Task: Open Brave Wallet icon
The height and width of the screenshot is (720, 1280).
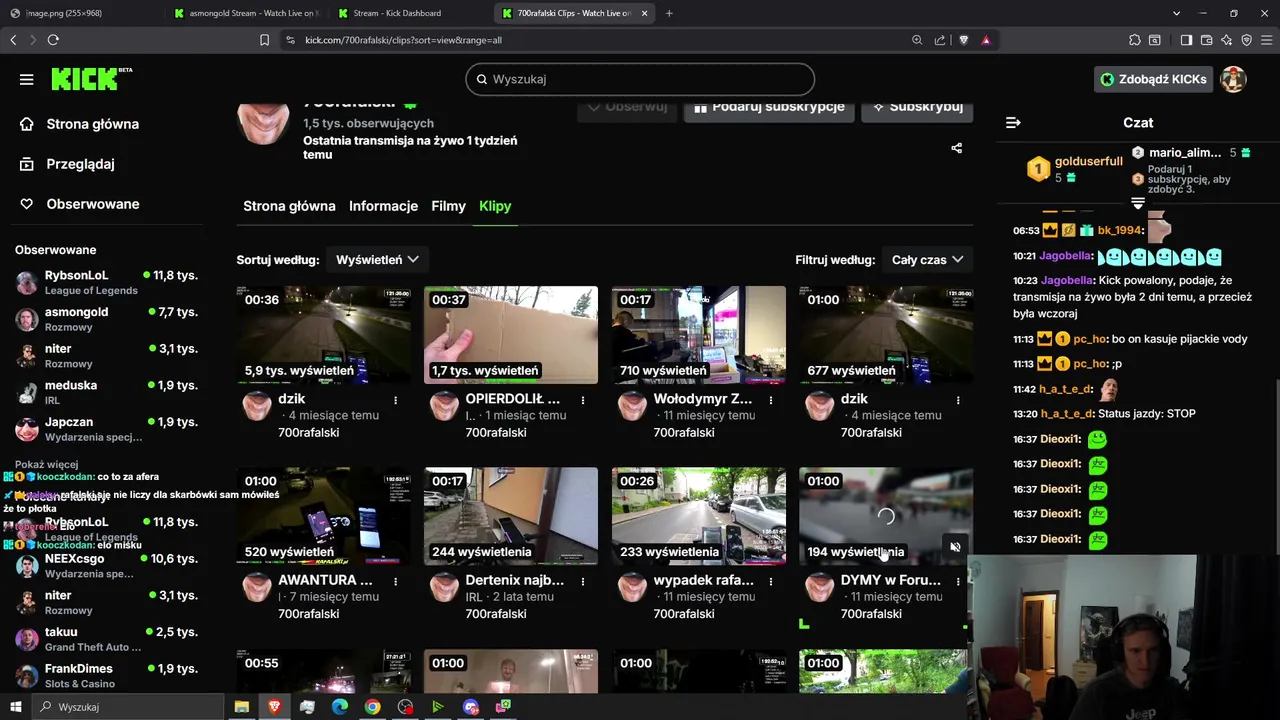Action: (1207, 40)
